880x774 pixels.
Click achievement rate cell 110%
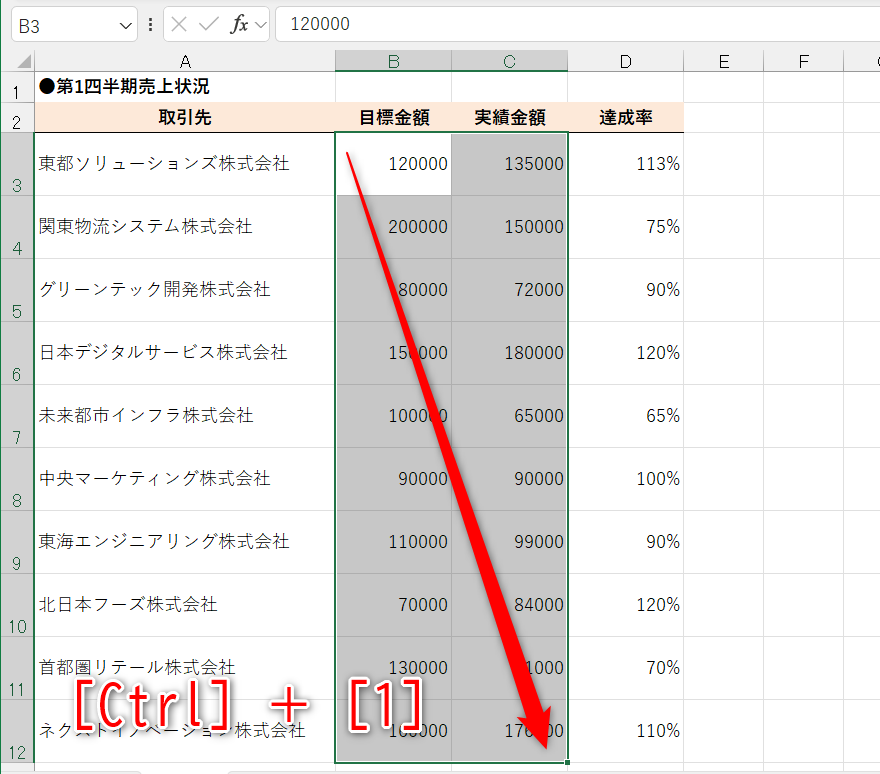pos(626,731)
